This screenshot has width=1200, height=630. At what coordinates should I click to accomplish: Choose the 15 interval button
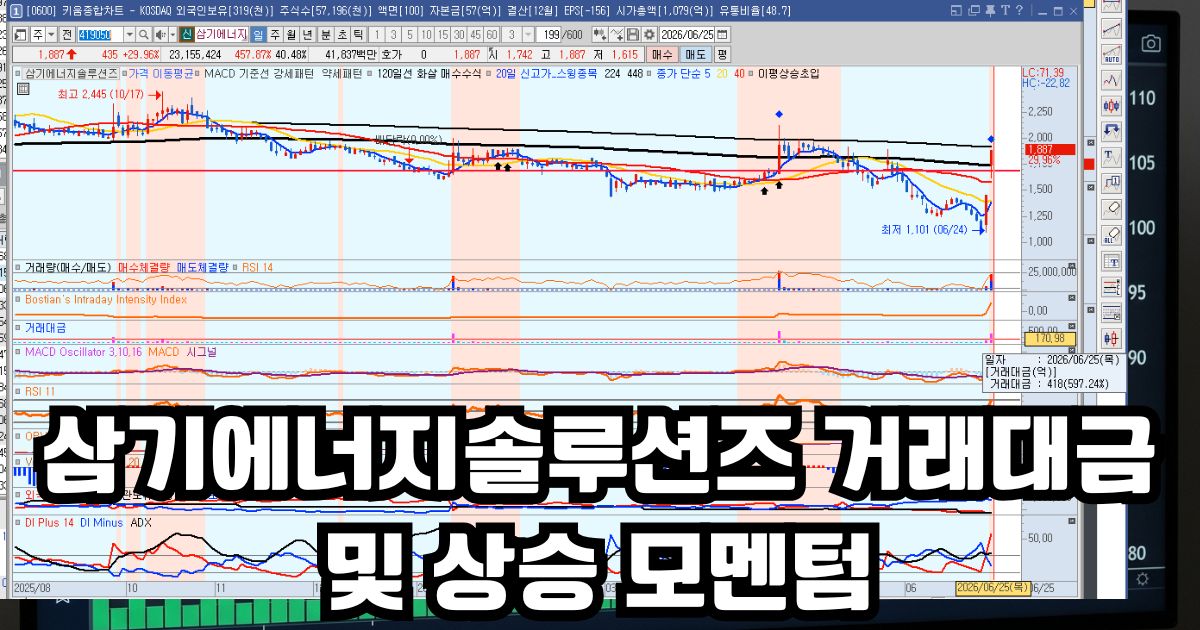point(443,34)
